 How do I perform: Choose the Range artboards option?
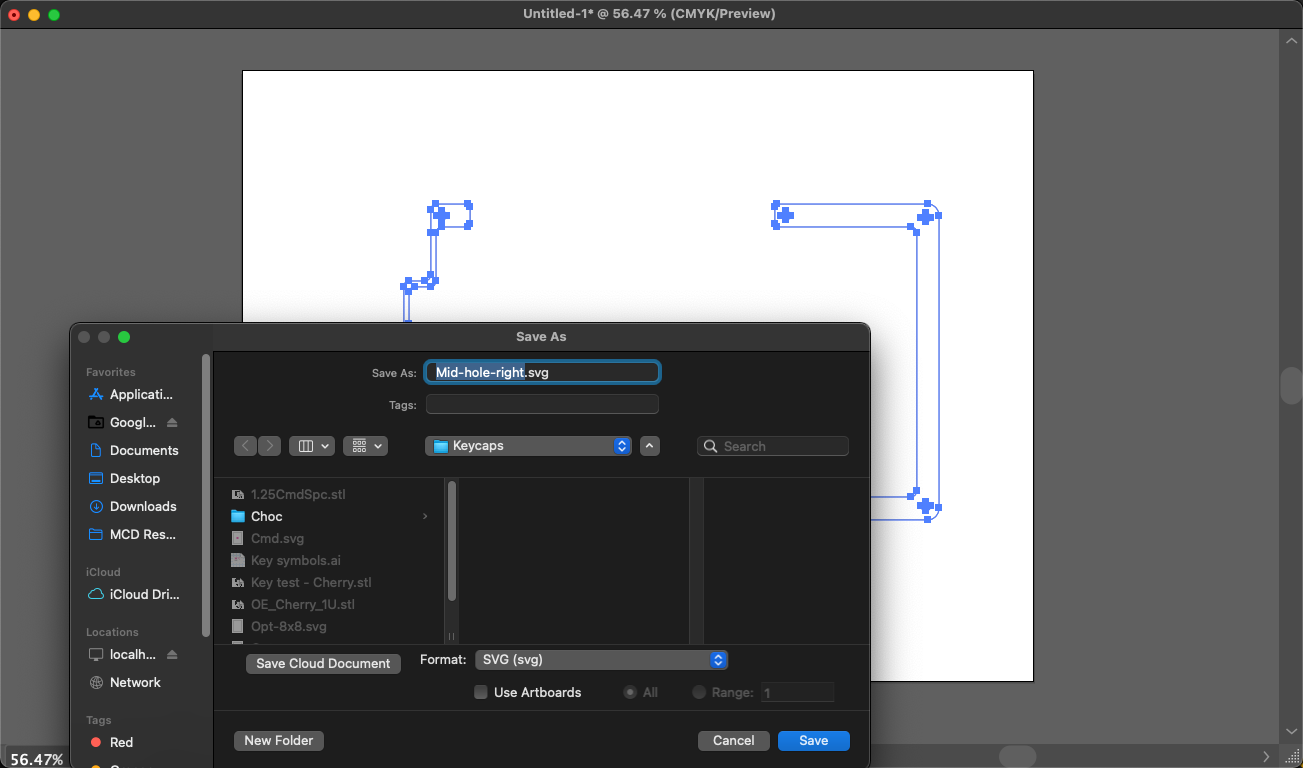click(700, 692)
